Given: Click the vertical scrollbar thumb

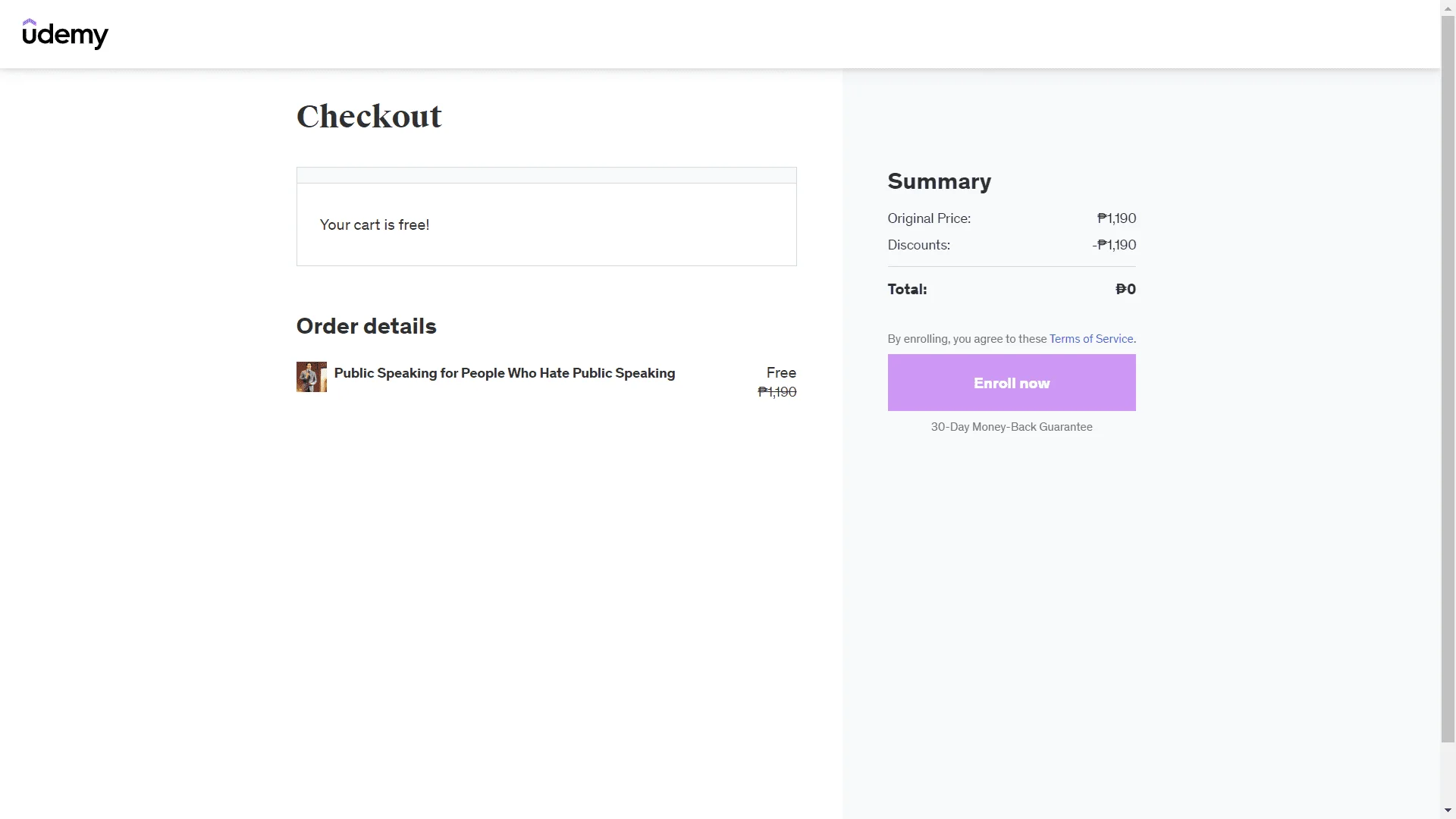Looking at the screenshot, I should pos(1448,379).
